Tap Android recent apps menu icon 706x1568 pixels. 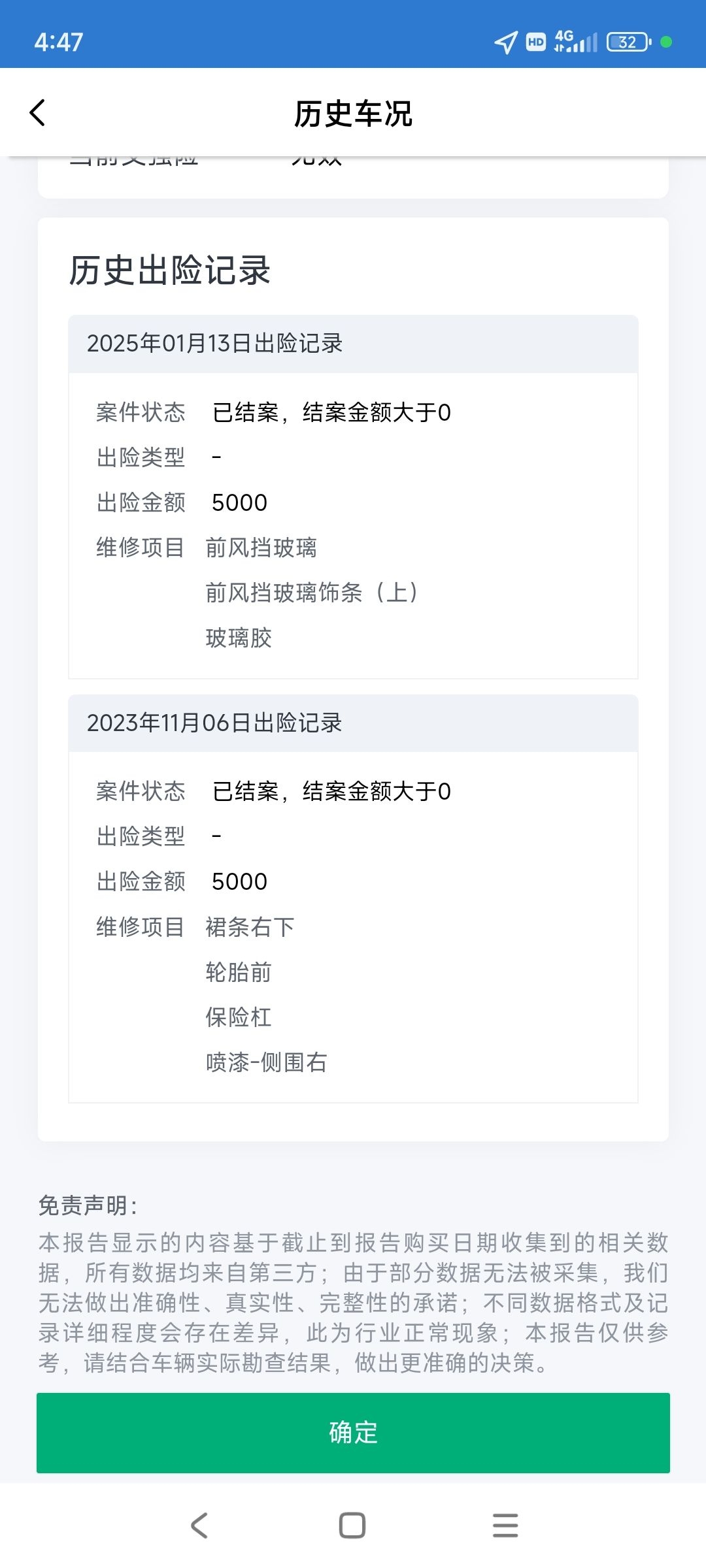pos(505,1526)
